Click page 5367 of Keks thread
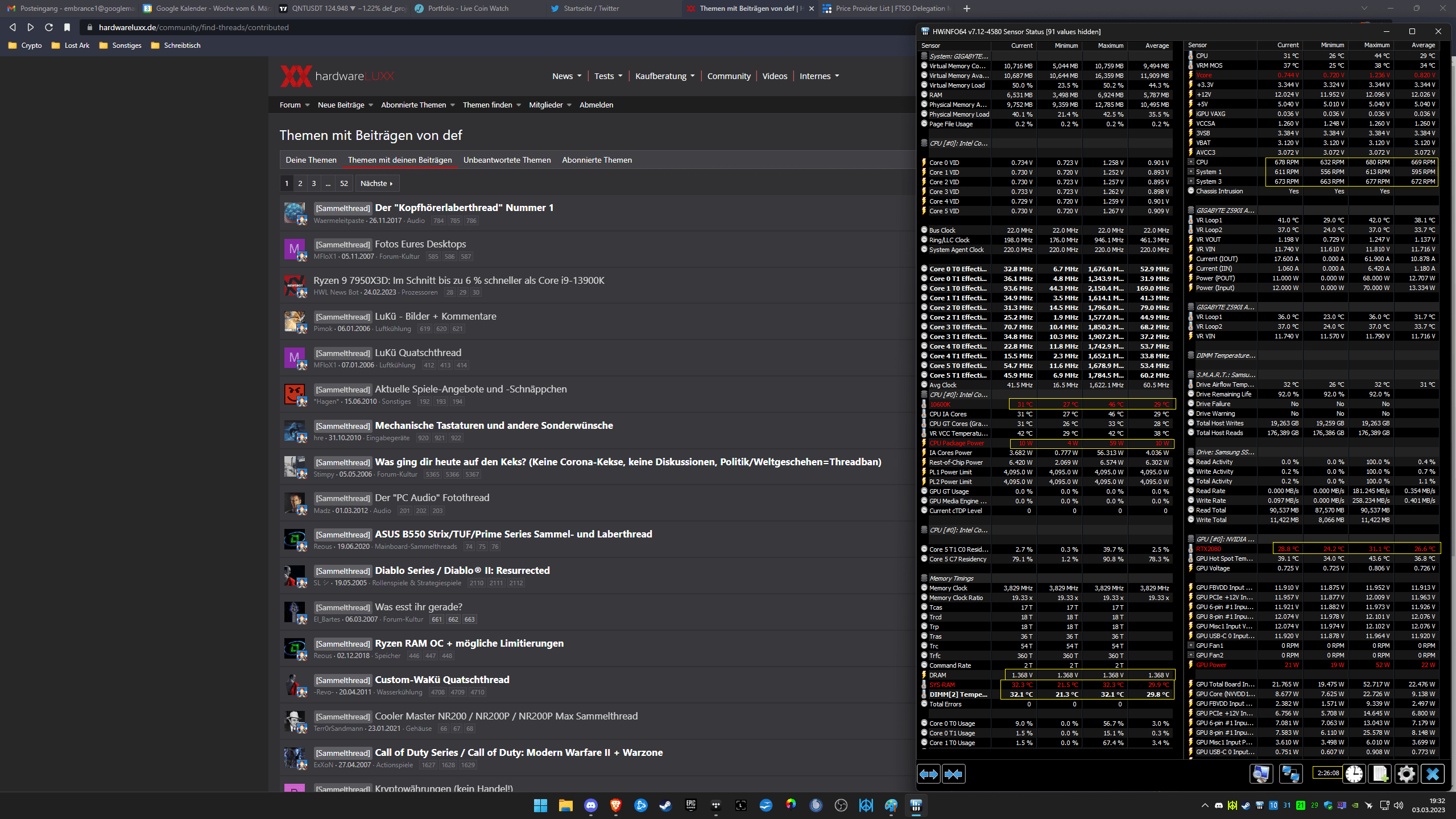Screen dimensions: 1456x819 point(472,474)
